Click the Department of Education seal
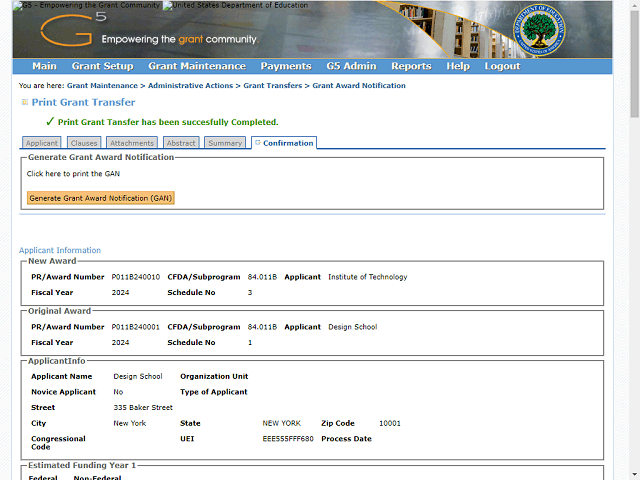The image size is (640, 480). (539, 30)
